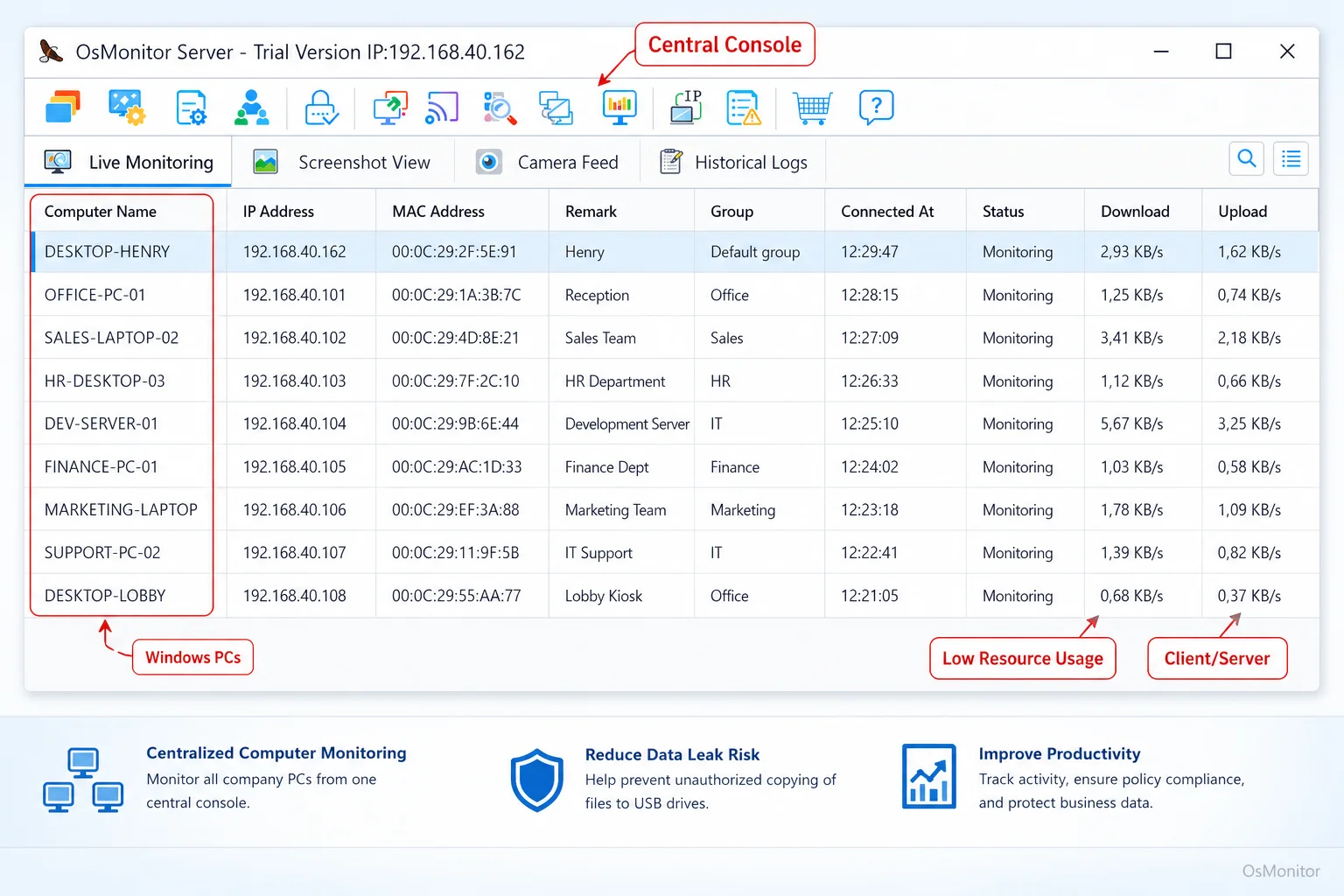Click the padlock password icon

[321, 108]
